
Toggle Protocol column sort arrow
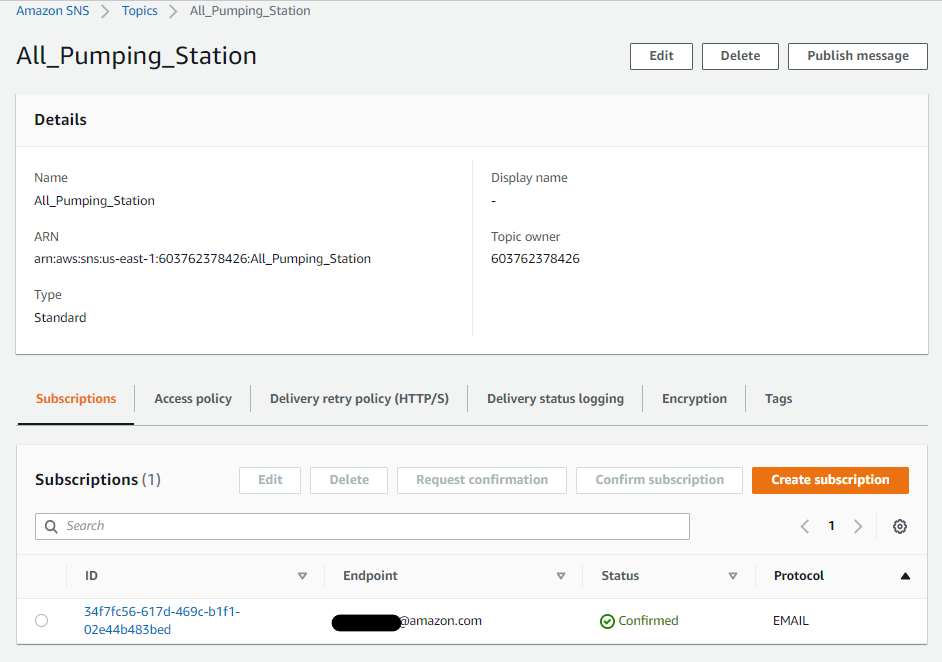coord(905,575)
